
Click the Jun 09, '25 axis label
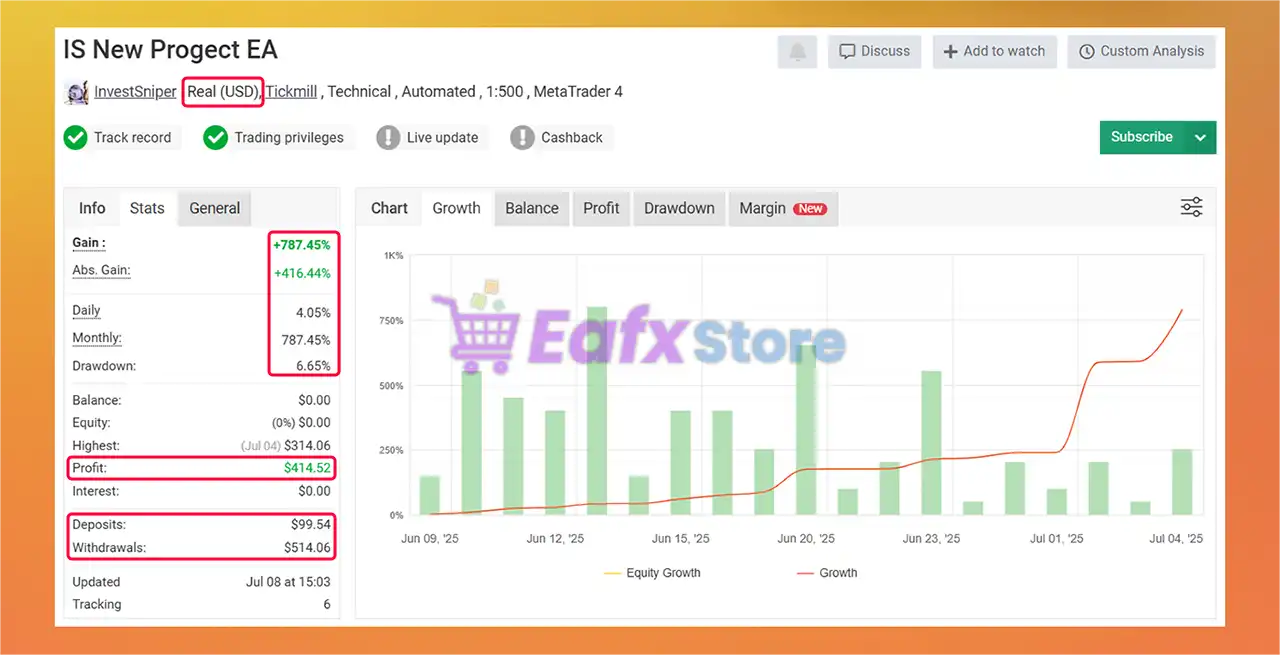(430, 539)
